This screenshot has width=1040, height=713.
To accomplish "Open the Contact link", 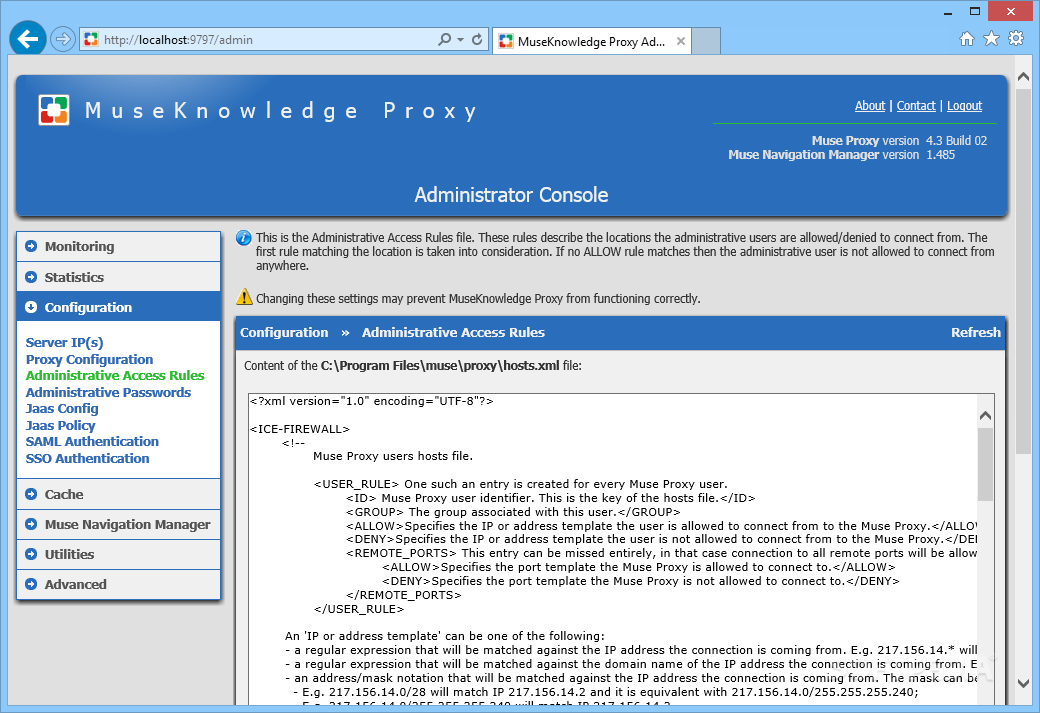I will (916, 106).
